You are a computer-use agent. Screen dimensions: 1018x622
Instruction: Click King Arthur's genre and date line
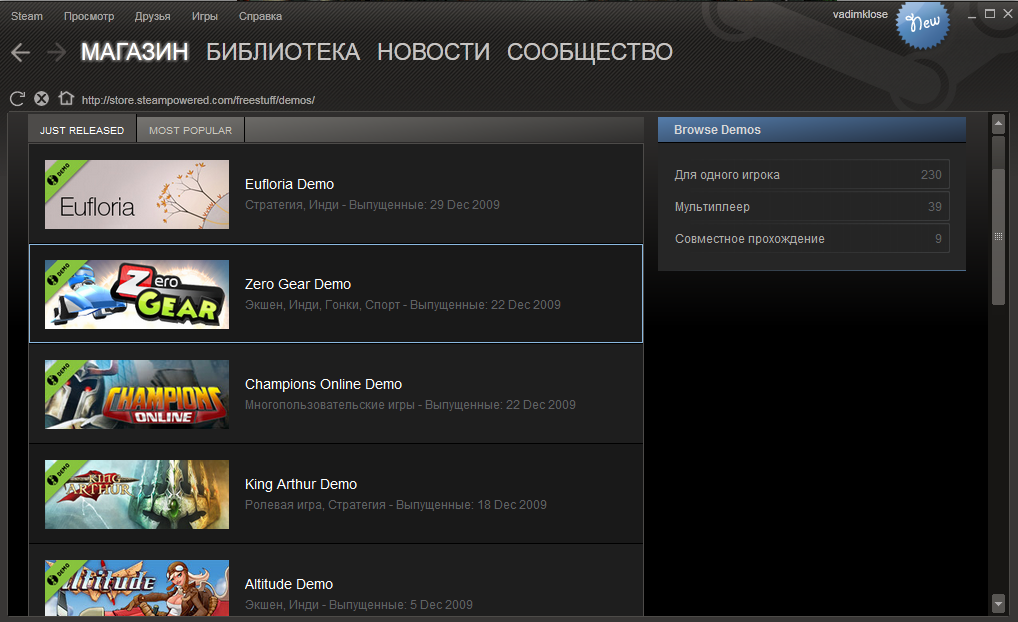(x=395, y=505)
